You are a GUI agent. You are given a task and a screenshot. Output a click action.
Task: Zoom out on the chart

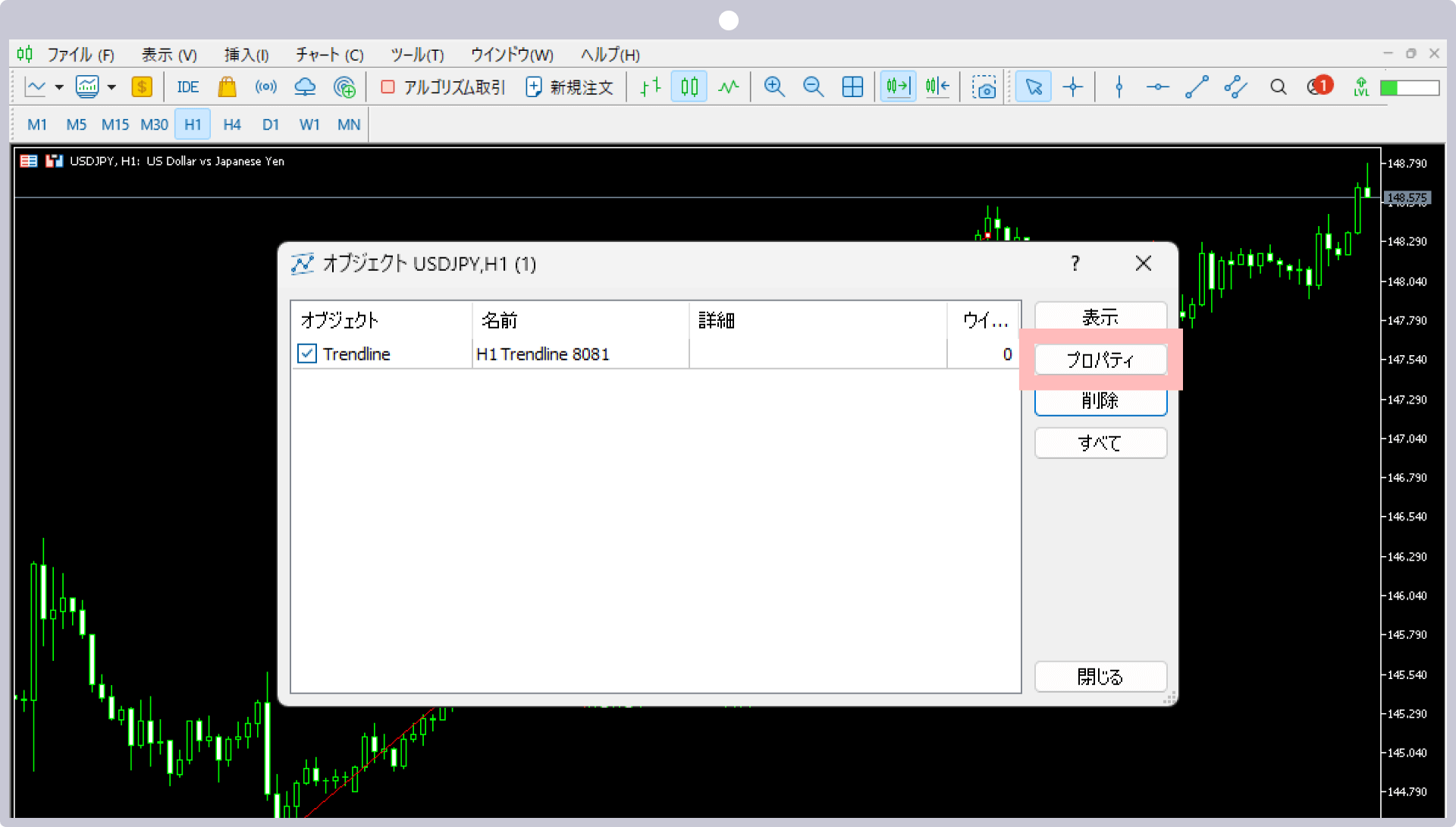[x=814, y=87]
